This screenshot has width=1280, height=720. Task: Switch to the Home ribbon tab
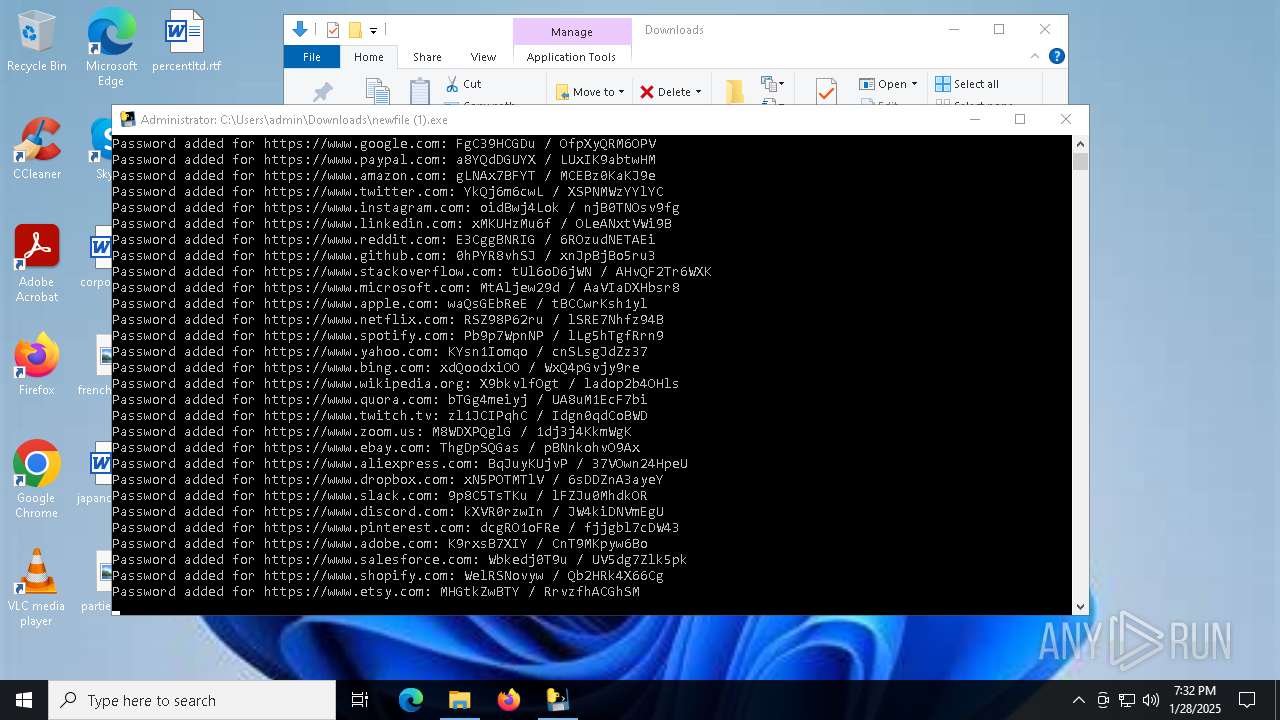[x=368, y=57]
